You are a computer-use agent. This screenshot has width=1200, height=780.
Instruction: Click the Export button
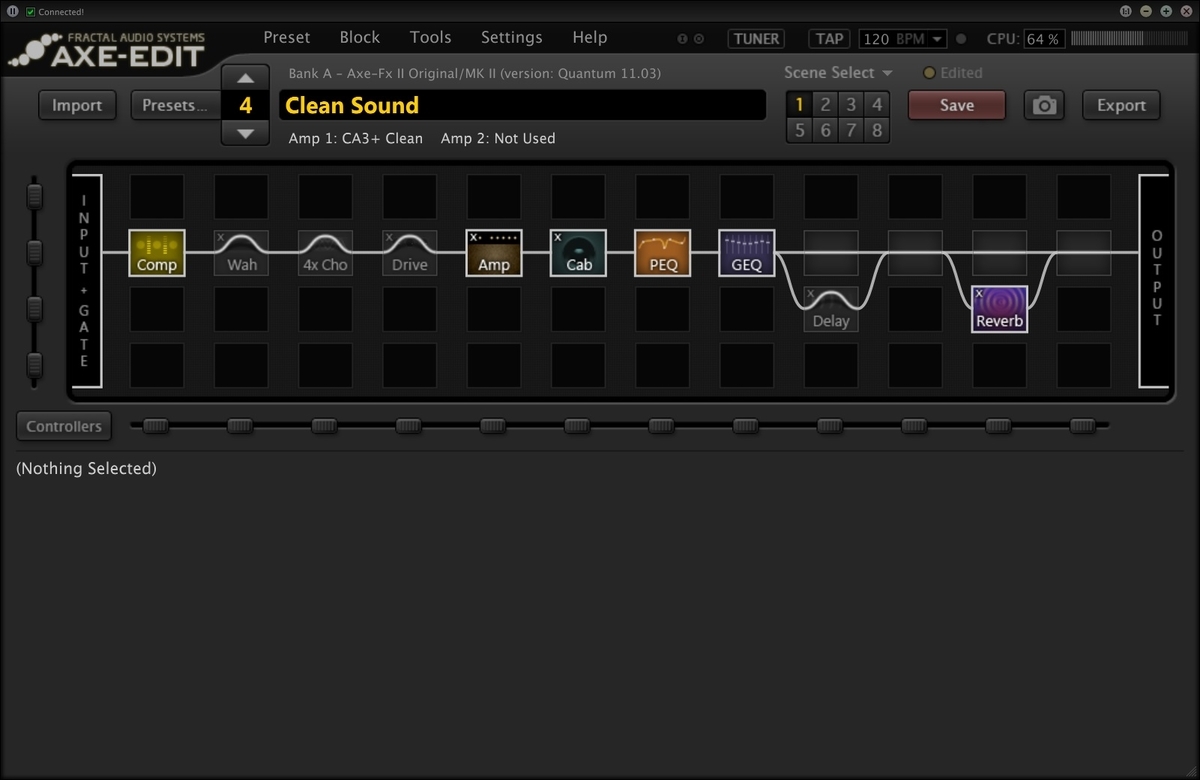point(1121,105)
